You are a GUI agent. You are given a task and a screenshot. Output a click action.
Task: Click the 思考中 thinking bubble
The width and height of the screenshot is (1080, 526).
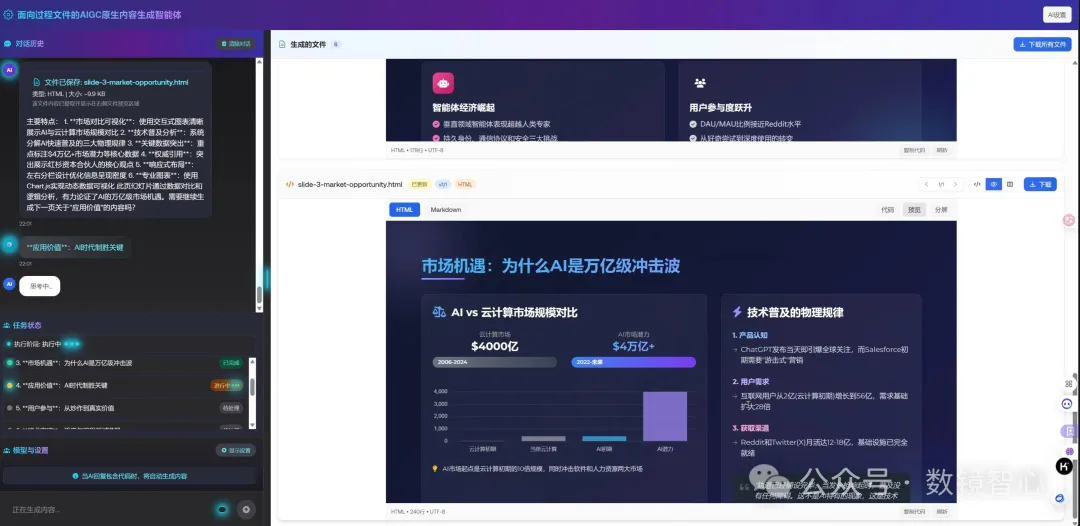click(x=39, y=286)
